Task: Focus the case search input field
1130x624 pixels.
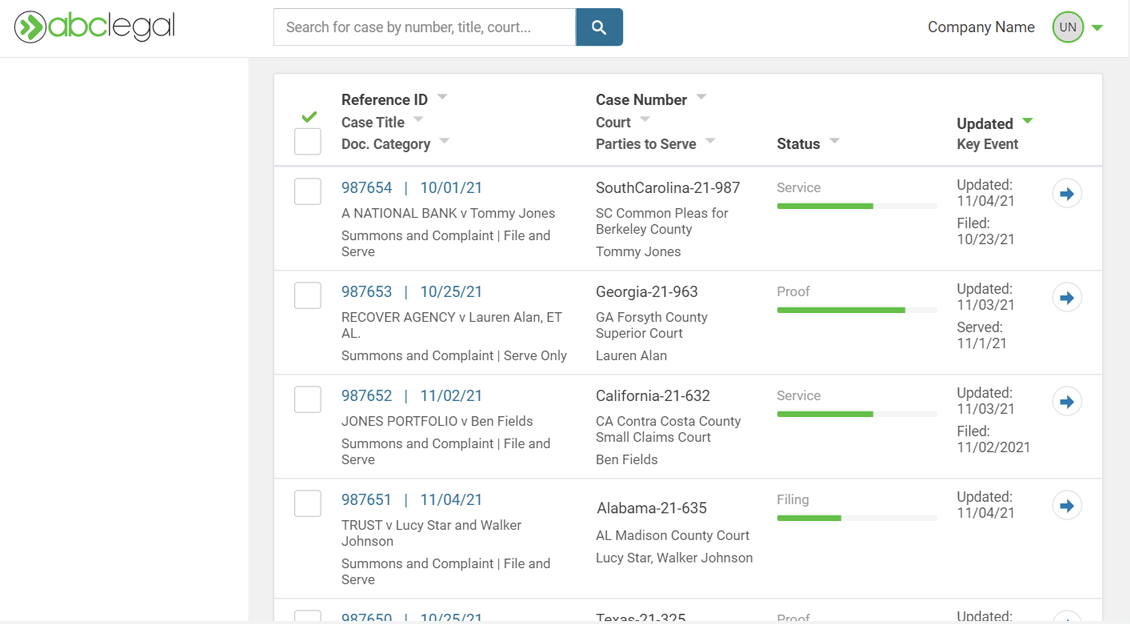Action: click(x=424, y=27)
